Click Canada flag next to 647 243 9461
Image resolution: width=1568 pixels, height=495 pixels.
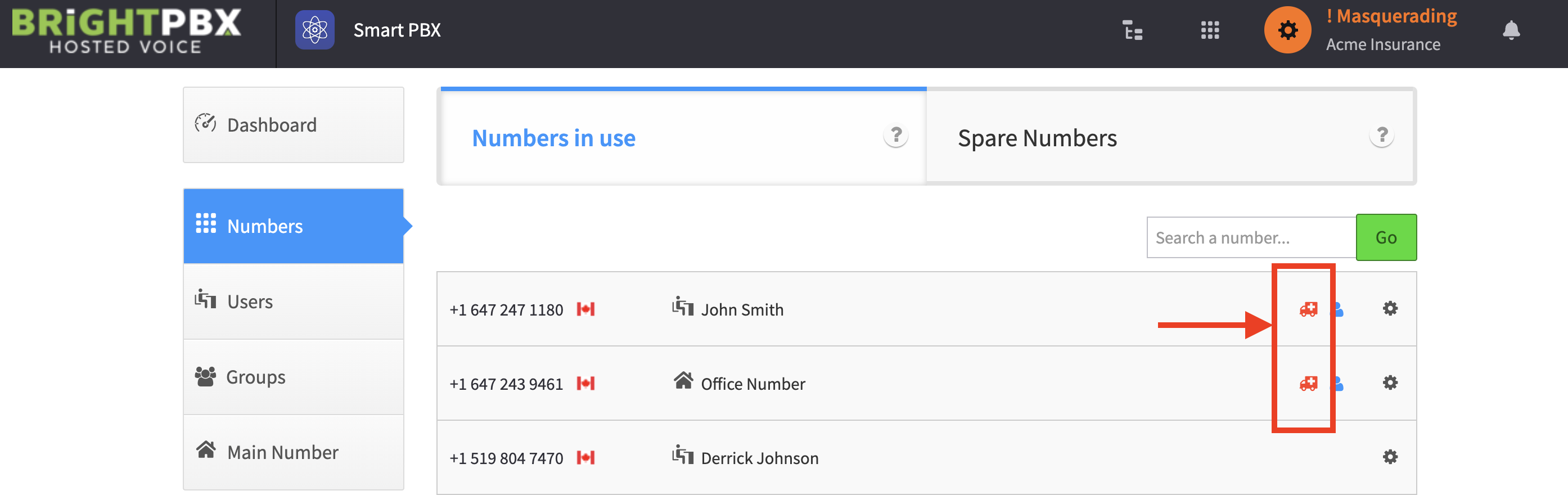585,384
